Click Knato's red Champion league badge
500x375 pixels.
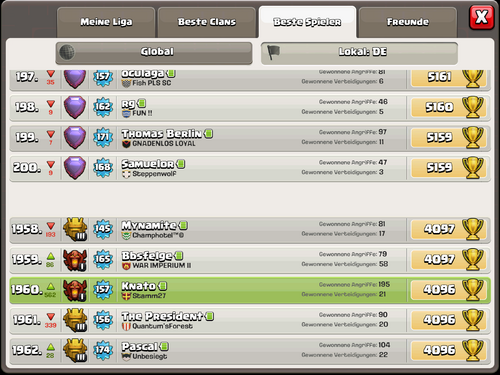pyautogui.click(x=75, y=290)
